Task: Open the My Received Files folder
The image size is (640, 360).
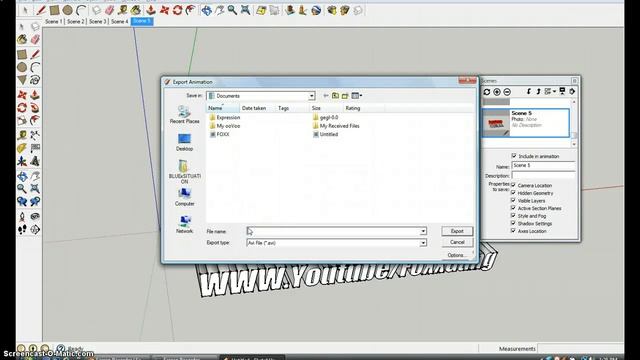Action: click(336, 126)
